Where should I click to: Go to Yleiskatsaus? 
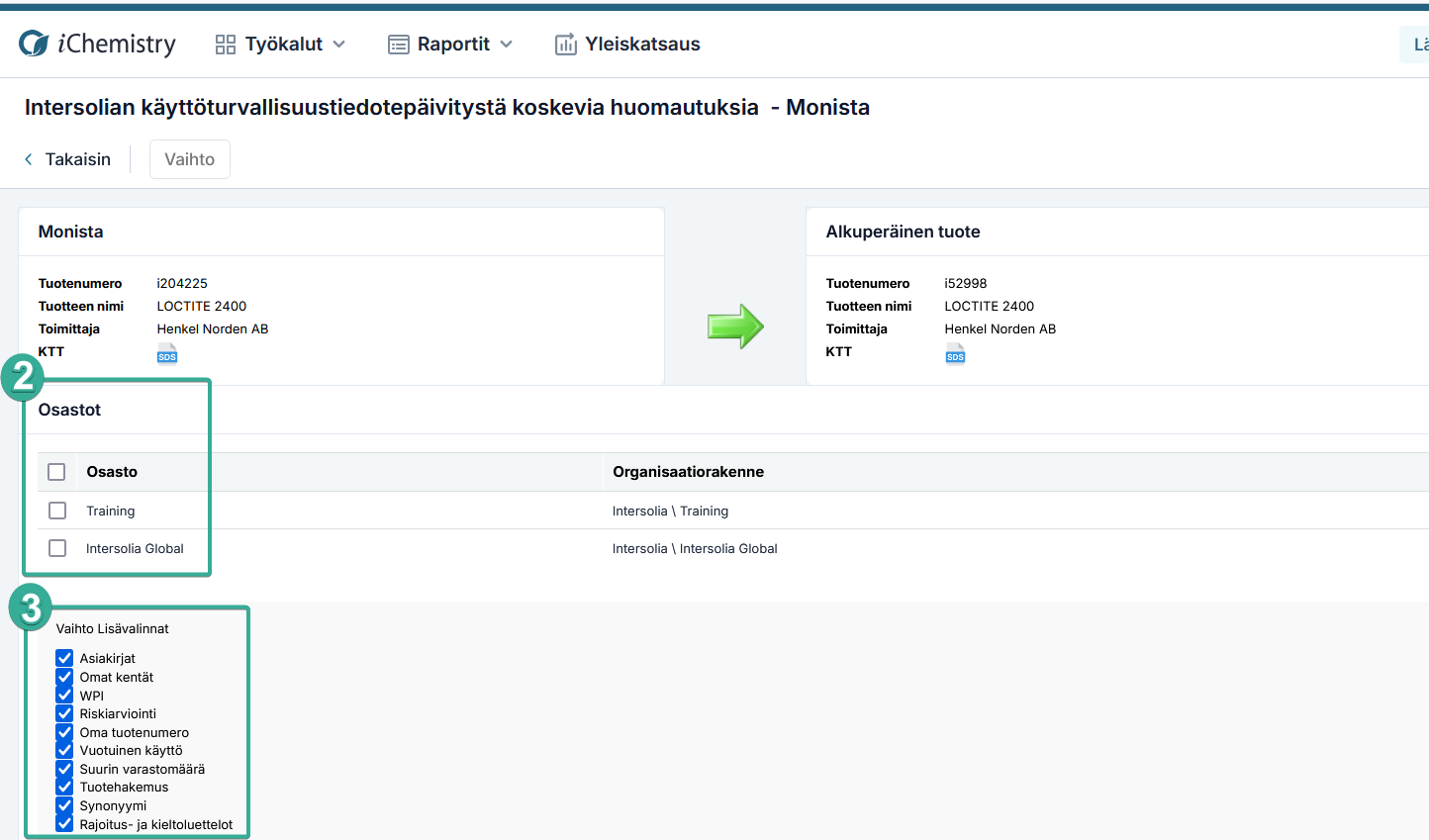(x=627, y=45)
